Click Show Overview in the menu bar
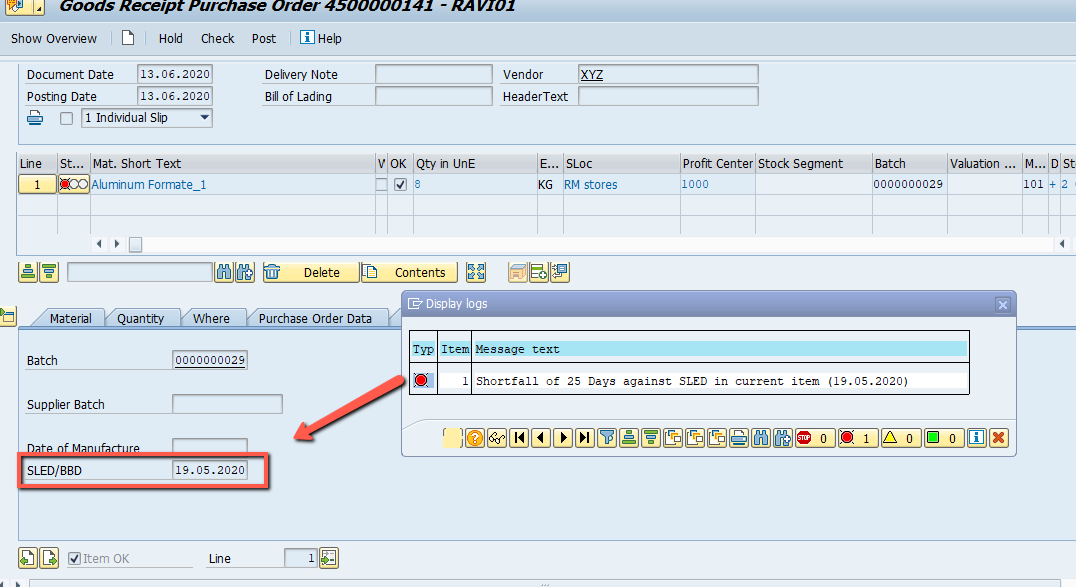Viewport: 1076px width, 587px height. pyautogui.click(x=53, y=38)
